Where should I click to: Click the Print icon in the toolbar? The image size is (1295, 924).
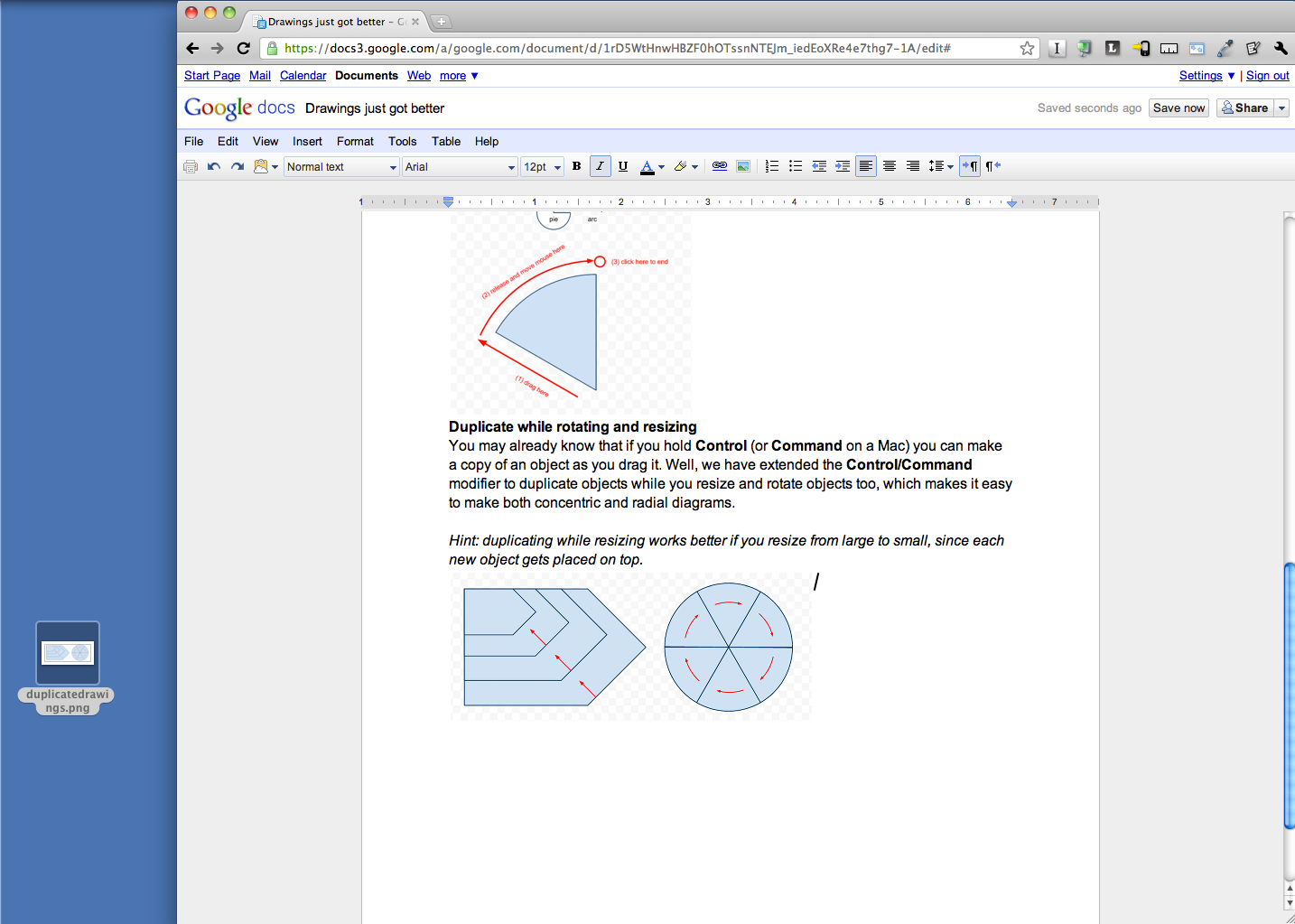click(191, 166)
